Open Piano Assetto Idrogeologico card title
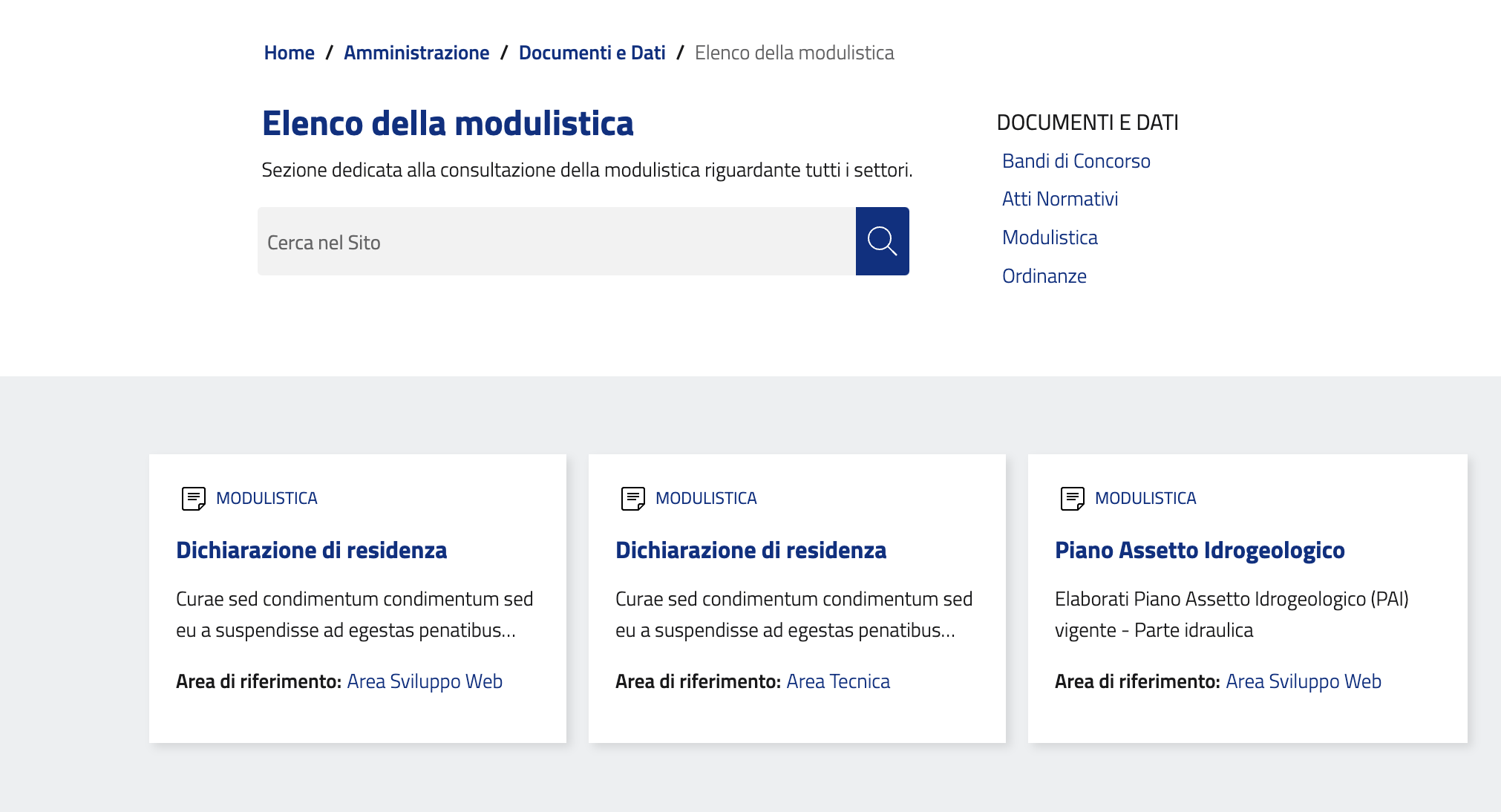Screen dimensions: 1501x812 (x=1199, y=550)
